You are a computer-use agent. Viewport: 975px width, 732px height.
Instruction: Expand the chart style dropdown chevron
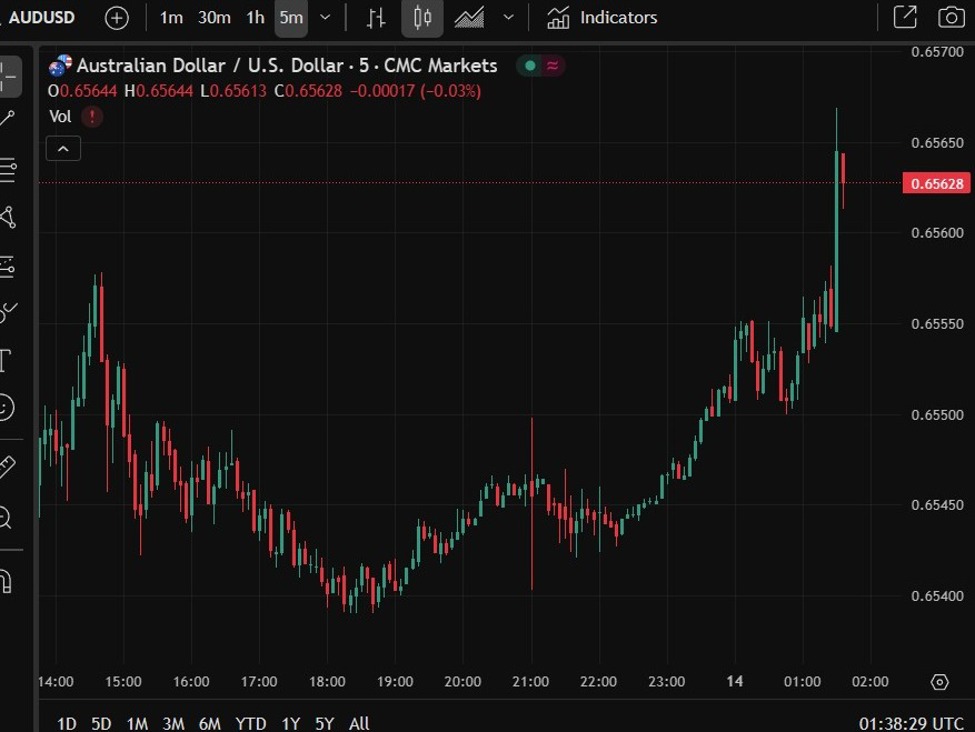(x=508, y=18)
